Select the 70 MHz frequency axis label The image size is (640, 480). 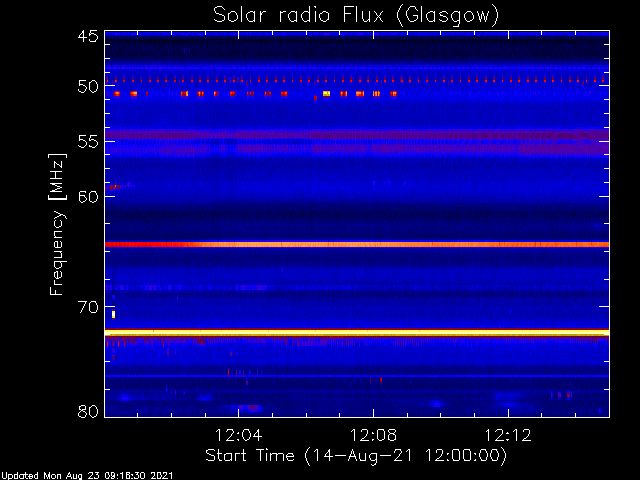point(88,307)
